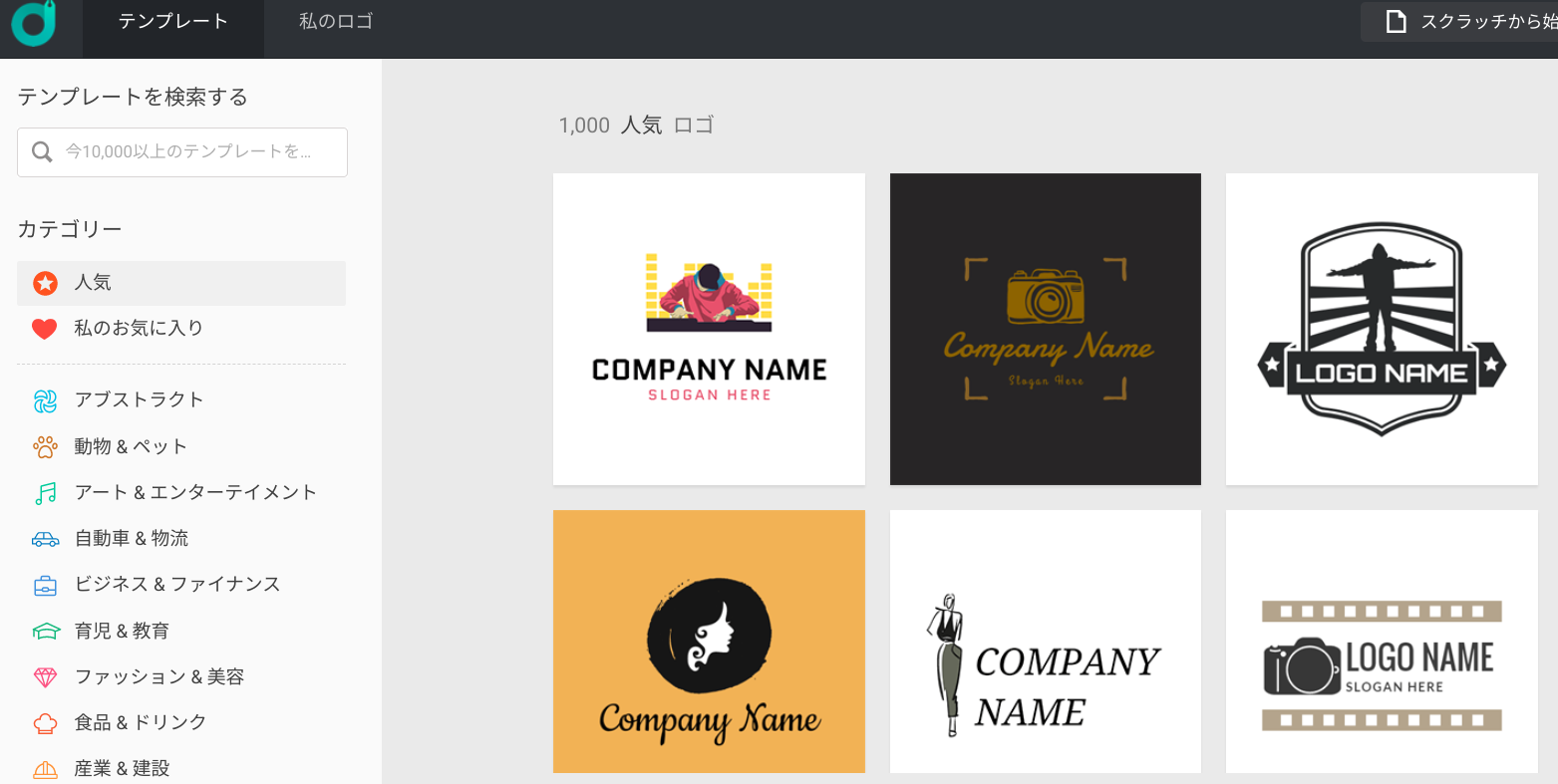Select the star icon for Popular category
This screenshot has width=1558, height=784.
[45, 283]
